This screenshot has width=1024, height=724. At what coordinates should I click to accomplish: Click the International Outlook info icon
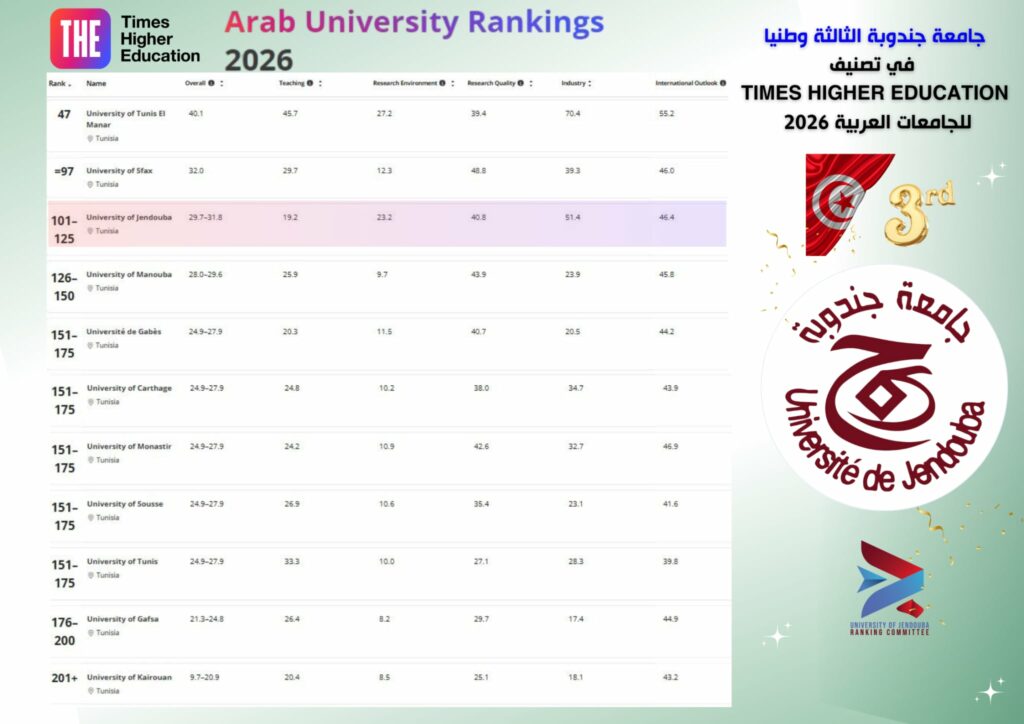click(722, 84)
